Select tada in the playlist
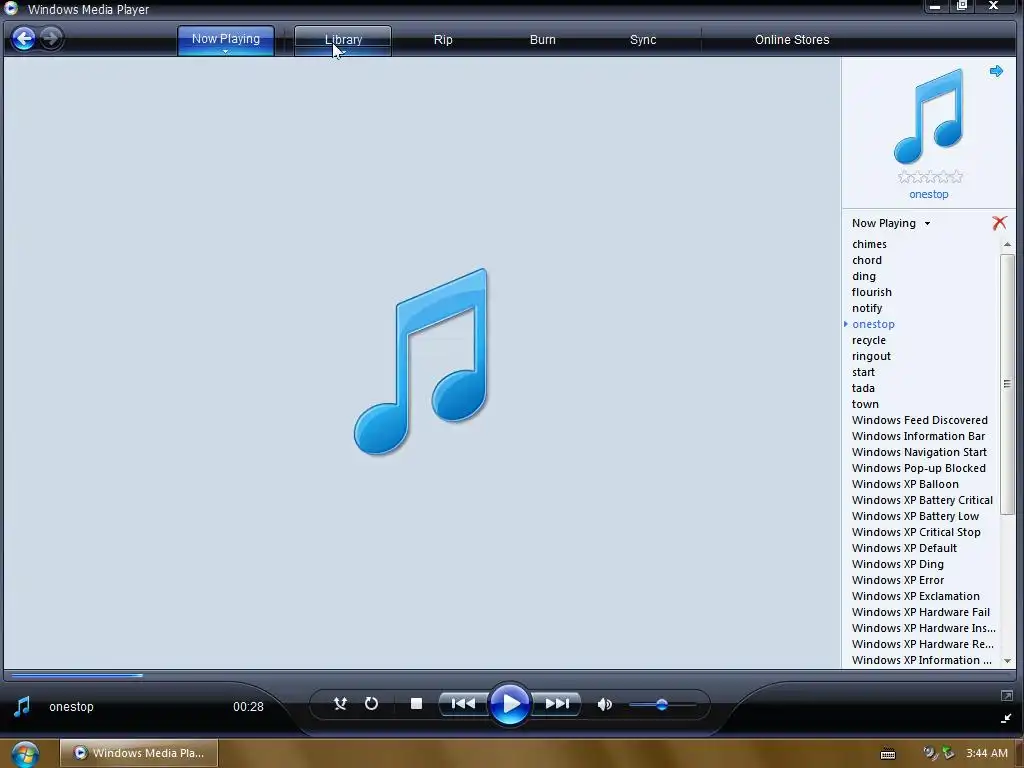This screenshot has width=1024, height=768. 863,388
